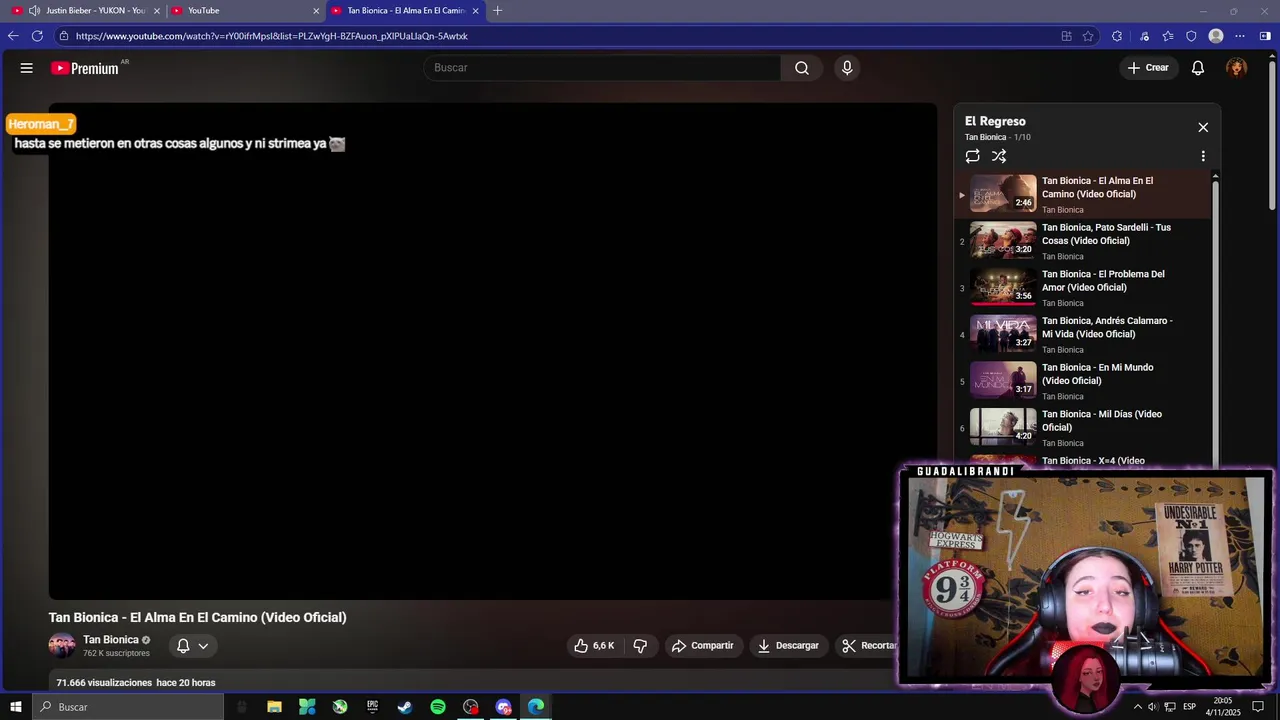Shuffle the El Regreso playlist
1280x720 pixels.
click(999, 156)
